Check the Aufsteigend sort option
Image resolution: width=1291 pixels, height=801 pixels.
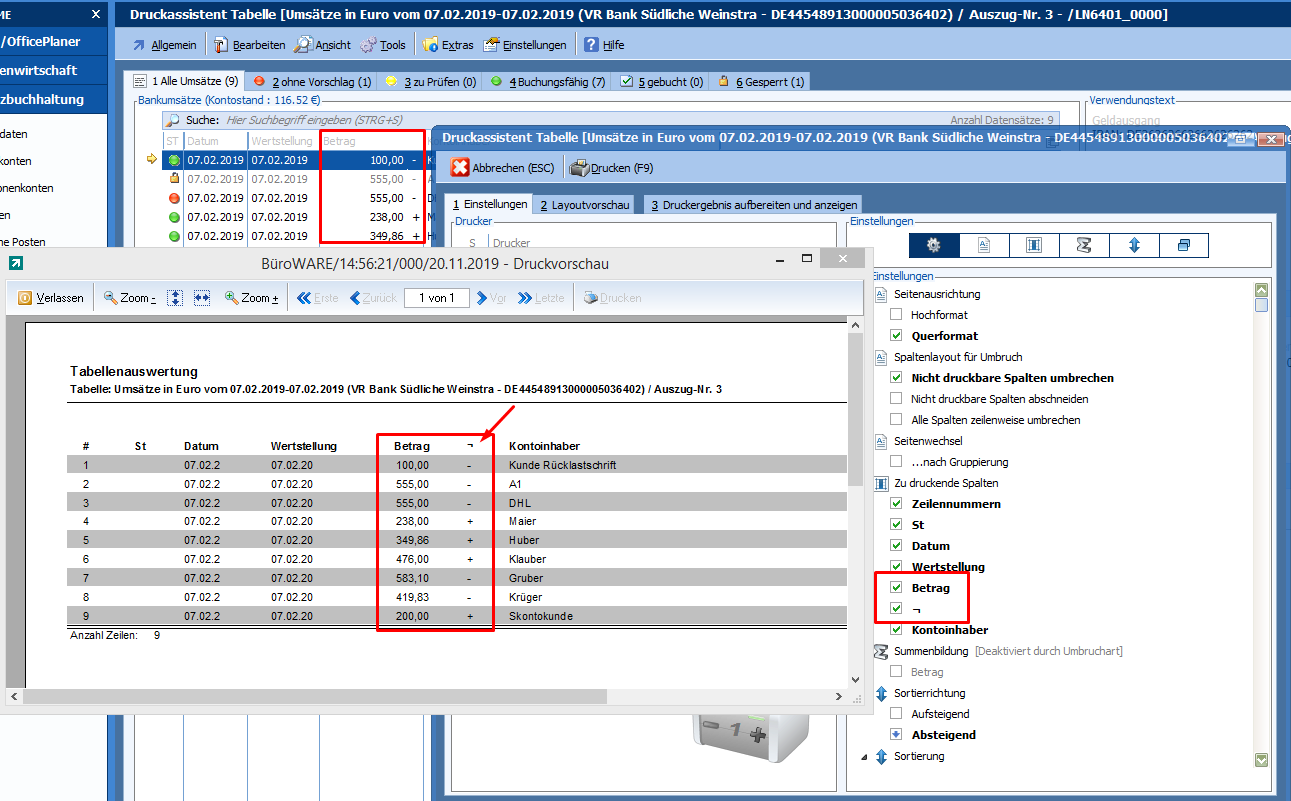(x=896, y=714)
